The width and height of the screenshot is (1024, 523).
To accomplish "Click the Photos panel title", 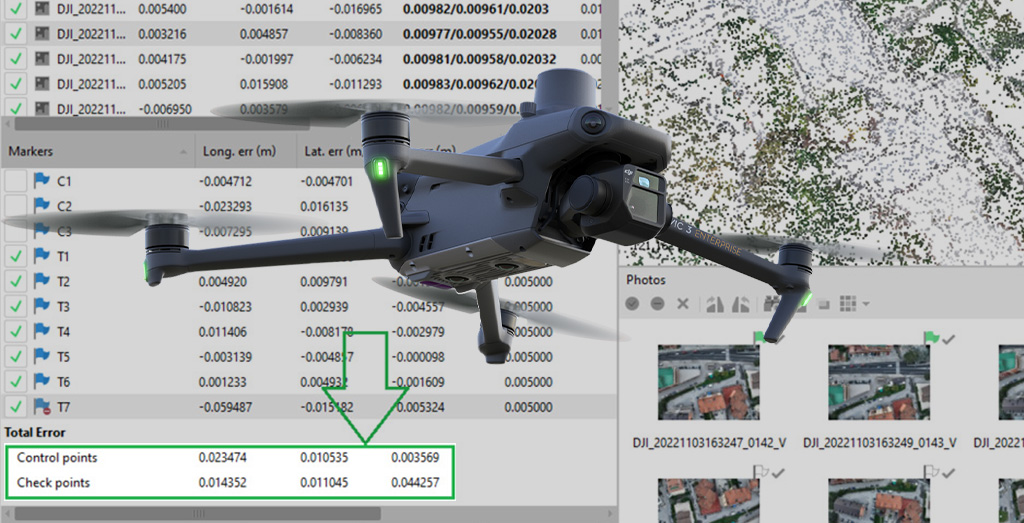I will click(646, 280).
